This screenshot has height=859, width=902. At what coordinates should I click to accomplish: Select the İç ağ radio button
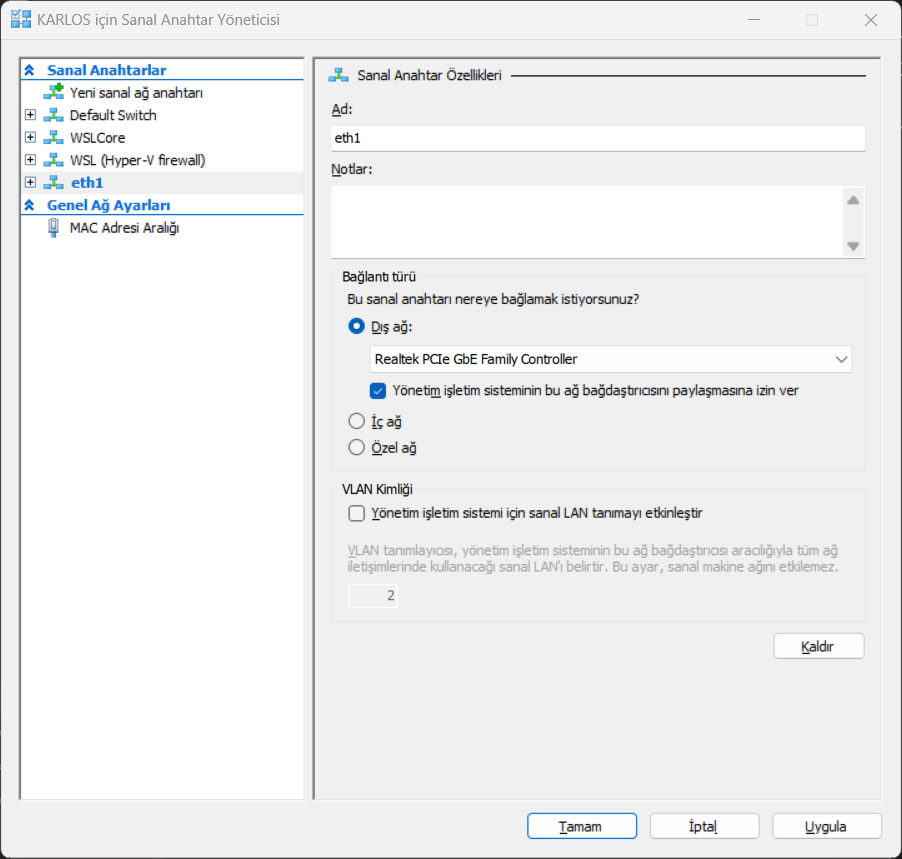pyautogui.click(x=356, y=422)
